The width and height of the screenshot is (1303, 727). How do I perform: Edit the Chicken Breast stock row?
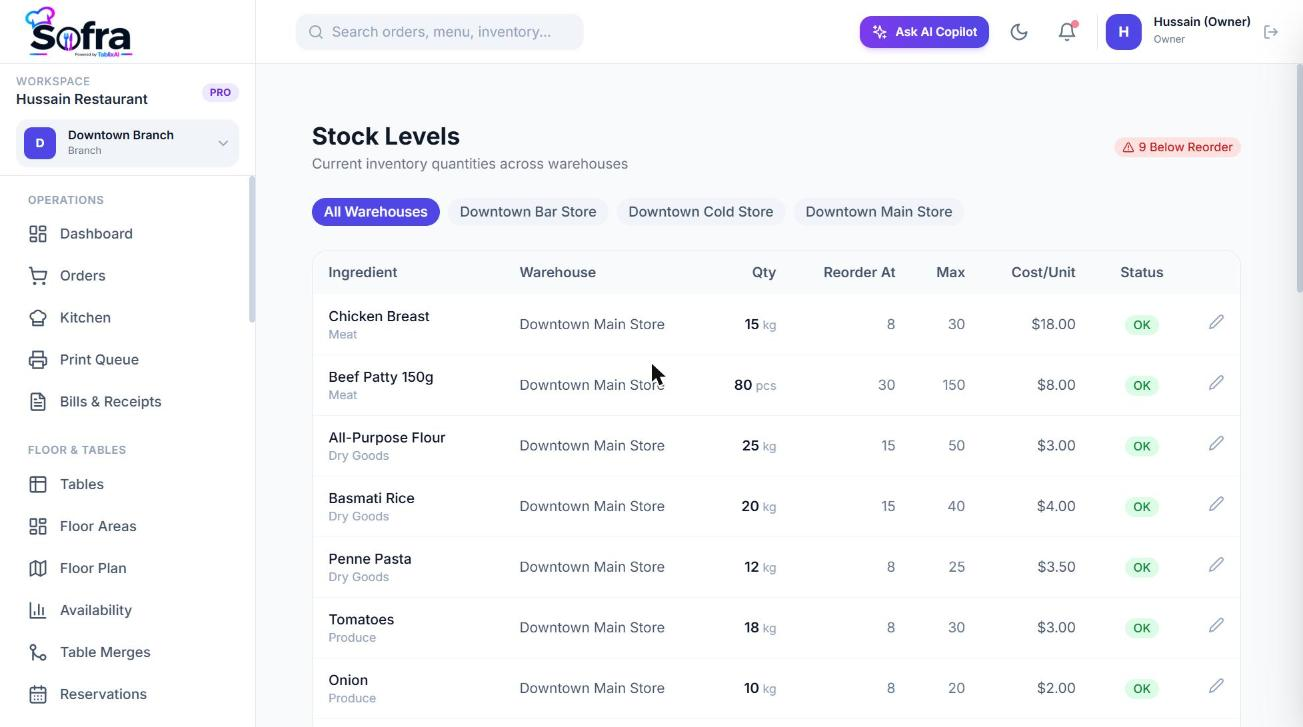(1216, 322)
